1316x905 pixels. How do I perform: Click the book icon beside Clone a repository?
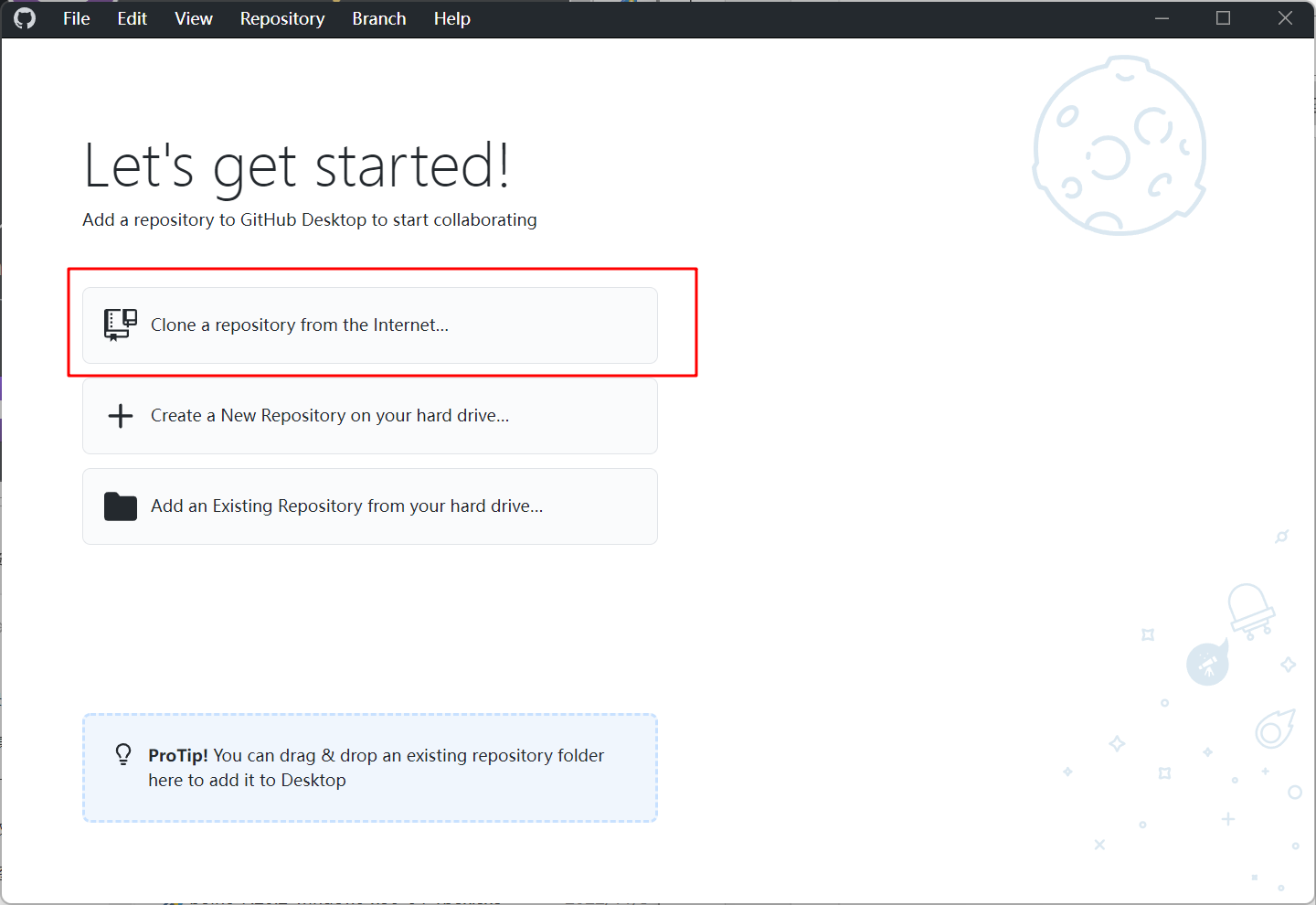(x=120, y=325)
